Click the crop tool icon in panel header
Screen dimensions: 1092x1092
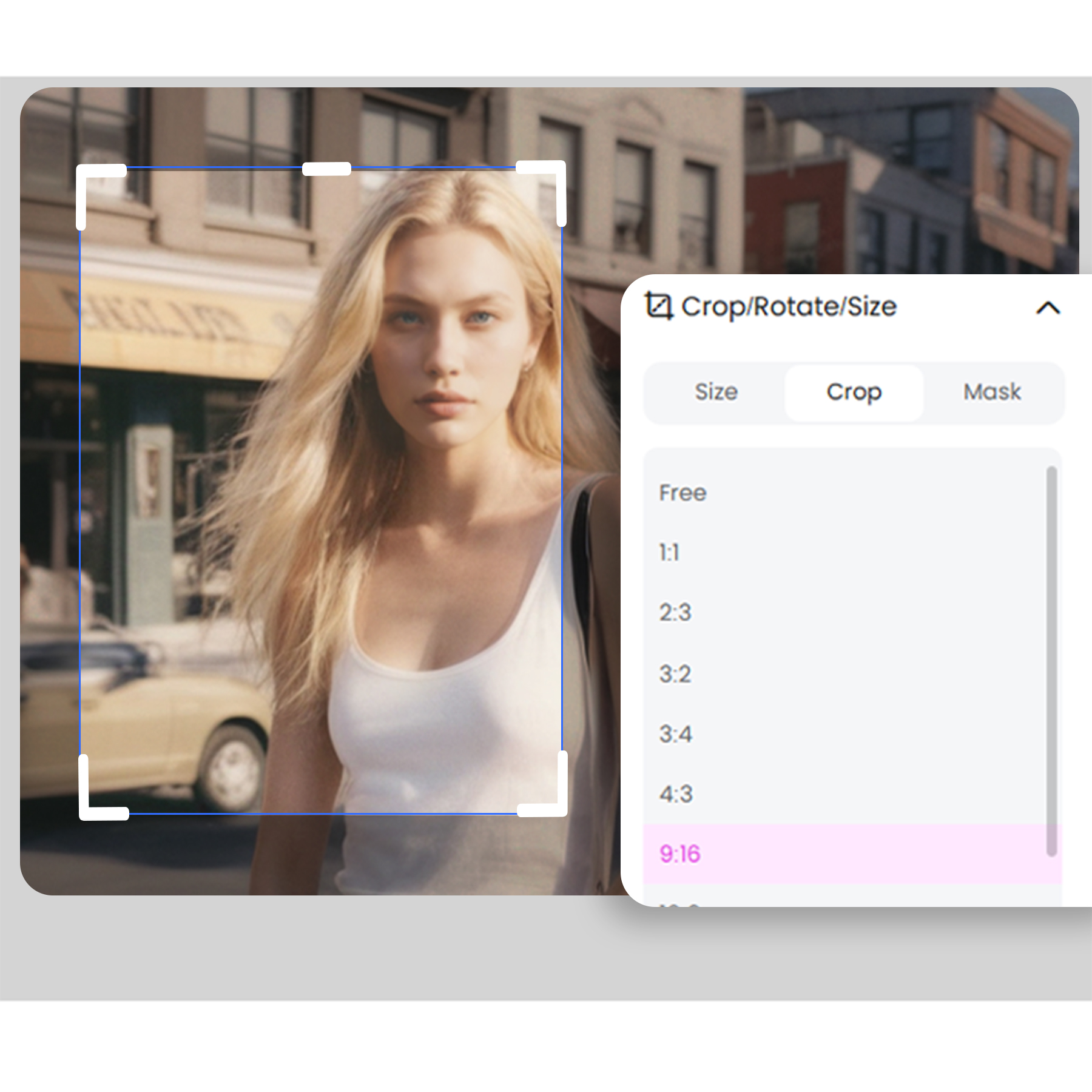(658, 306)
